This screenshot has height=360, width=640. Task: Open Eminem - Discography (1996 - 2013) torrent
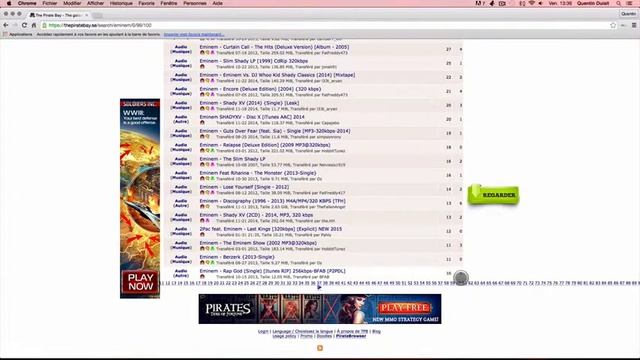(273, 201)
